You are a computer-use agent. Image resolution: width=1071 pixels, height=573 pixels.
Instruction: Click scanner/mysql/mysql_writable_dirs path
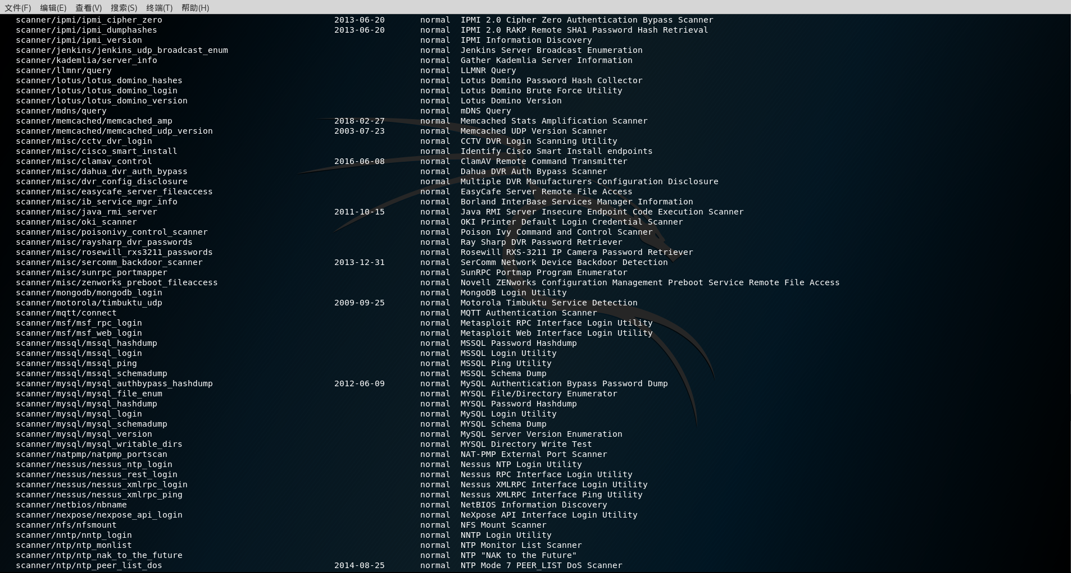(99, 444)
